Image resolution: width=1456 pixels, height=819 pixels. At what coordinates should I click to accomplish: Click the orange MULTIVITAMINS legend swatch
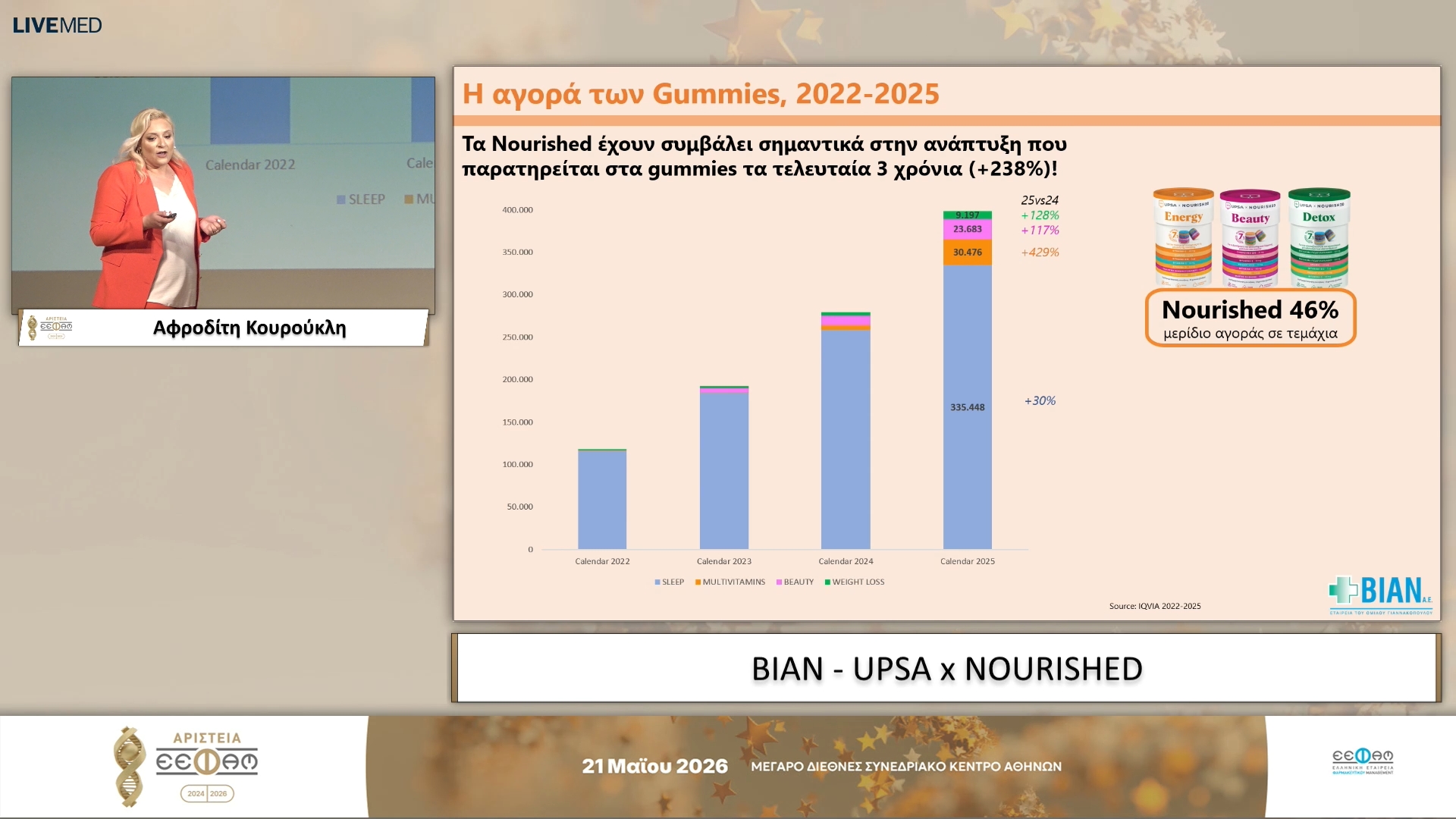pos(698,582)
